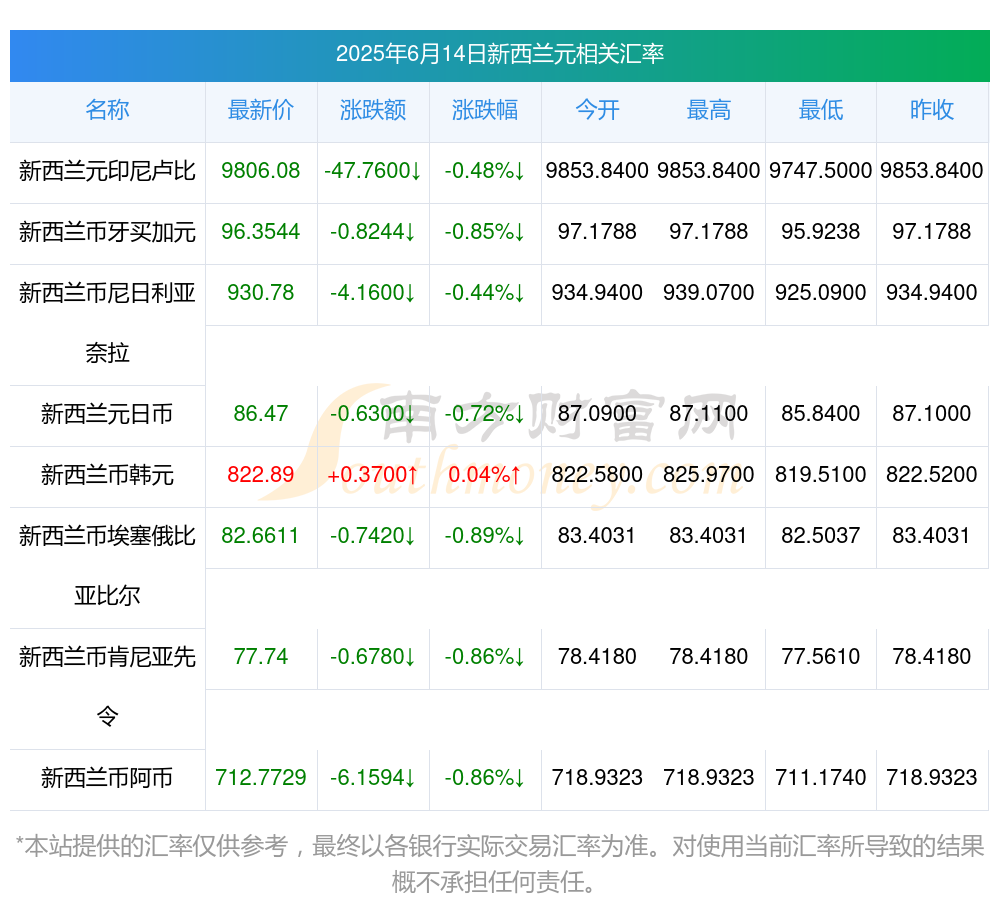Click the 昨收 column header
Image resolution: width=1000 pixels, height=913 pixels.
932,110
